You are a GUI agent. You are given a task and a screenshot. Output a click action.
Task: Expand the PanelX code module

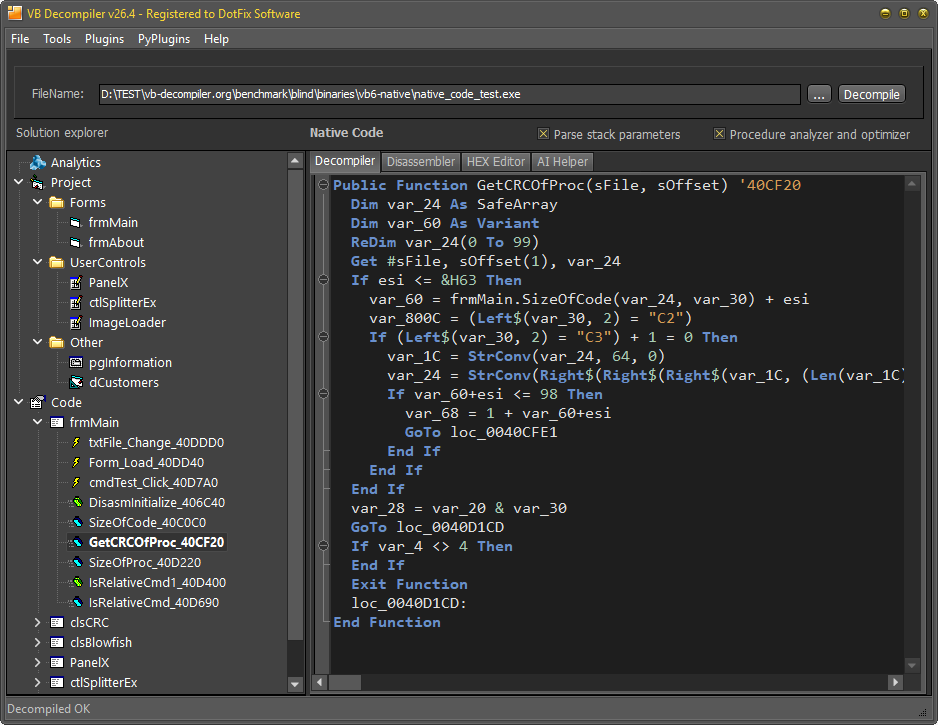38,662
